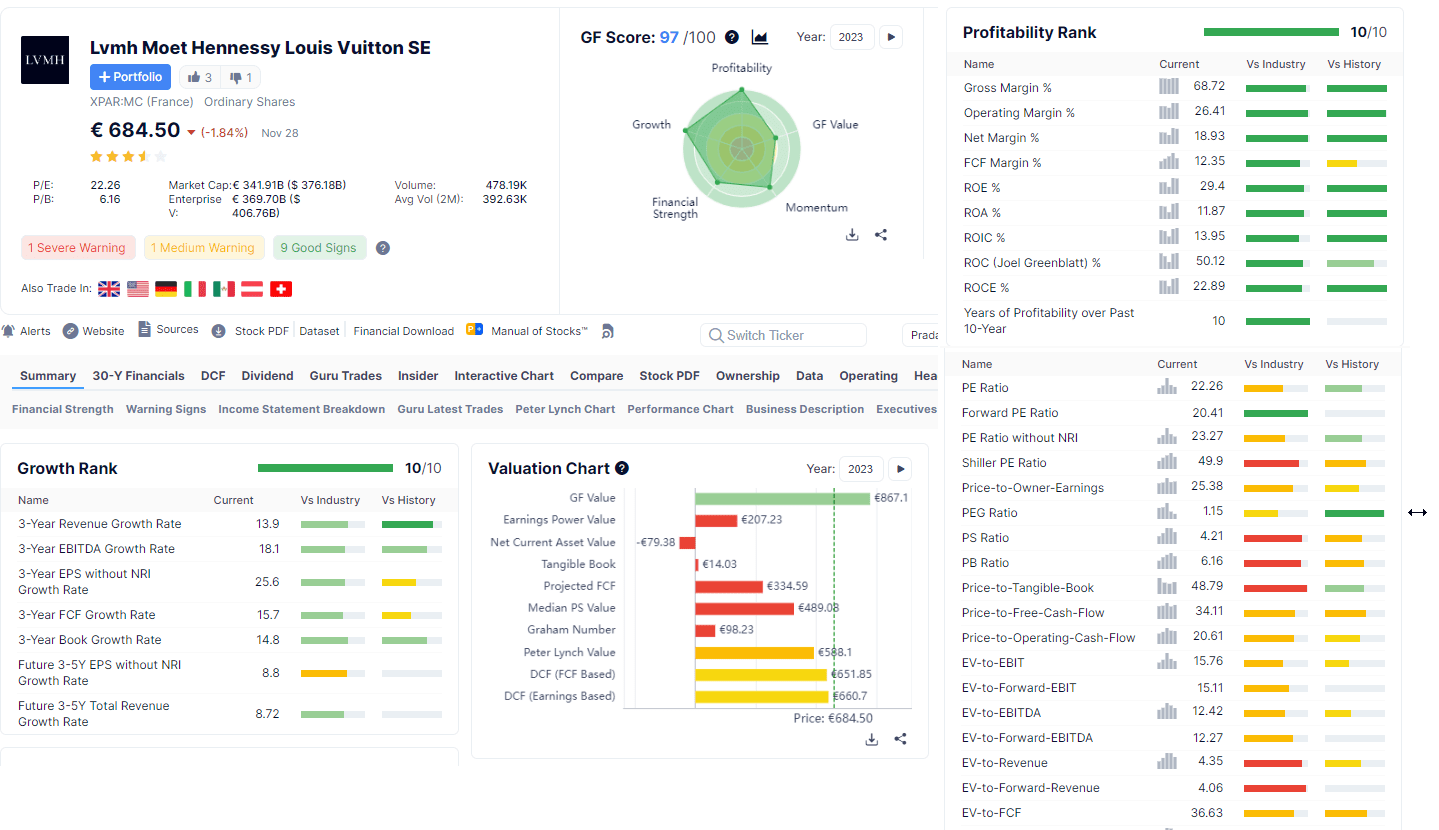Focus the Switch Ticker search box

[783, 335]
